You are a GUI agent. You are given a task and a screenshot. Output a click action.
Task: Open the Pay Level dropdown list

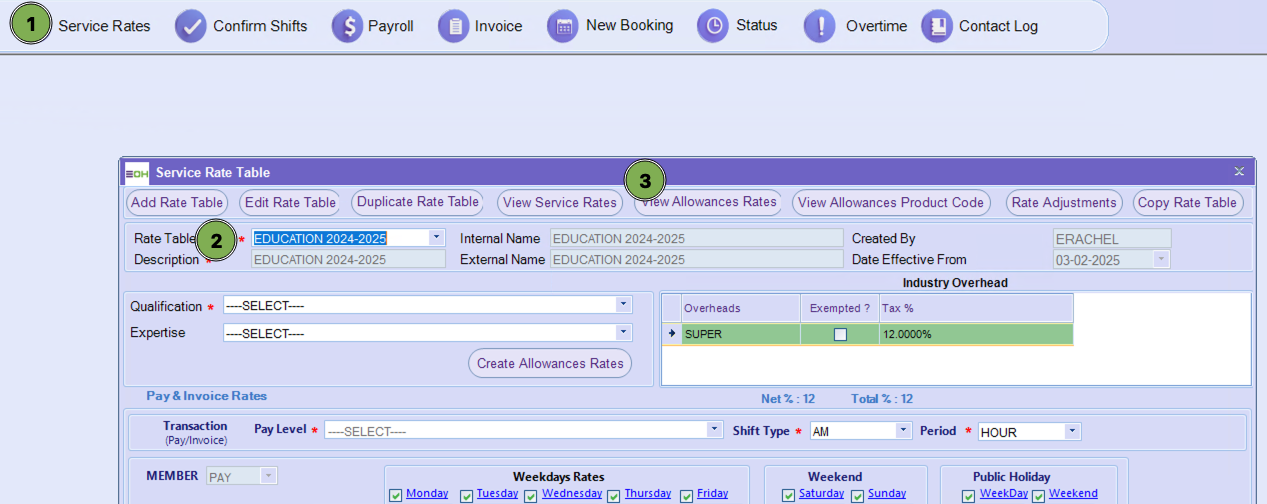[714, 430]
